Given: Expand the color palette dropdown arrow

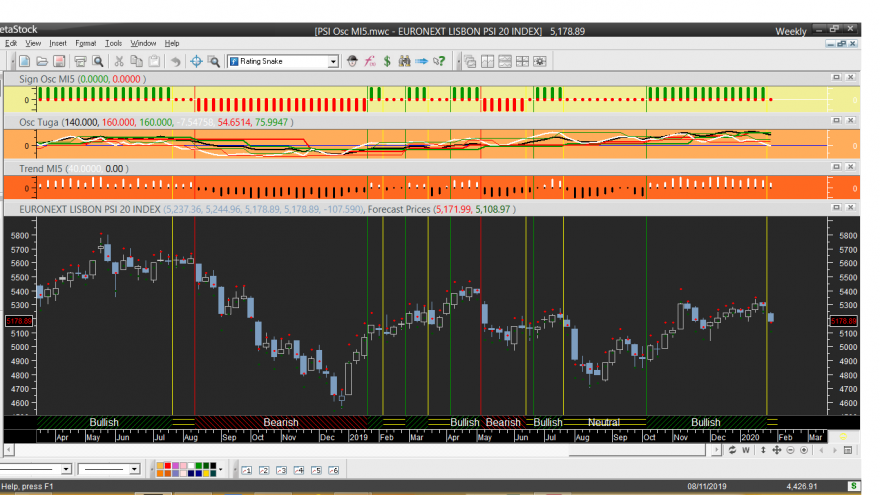Looking at the screenshot, I should coord(221,470).
